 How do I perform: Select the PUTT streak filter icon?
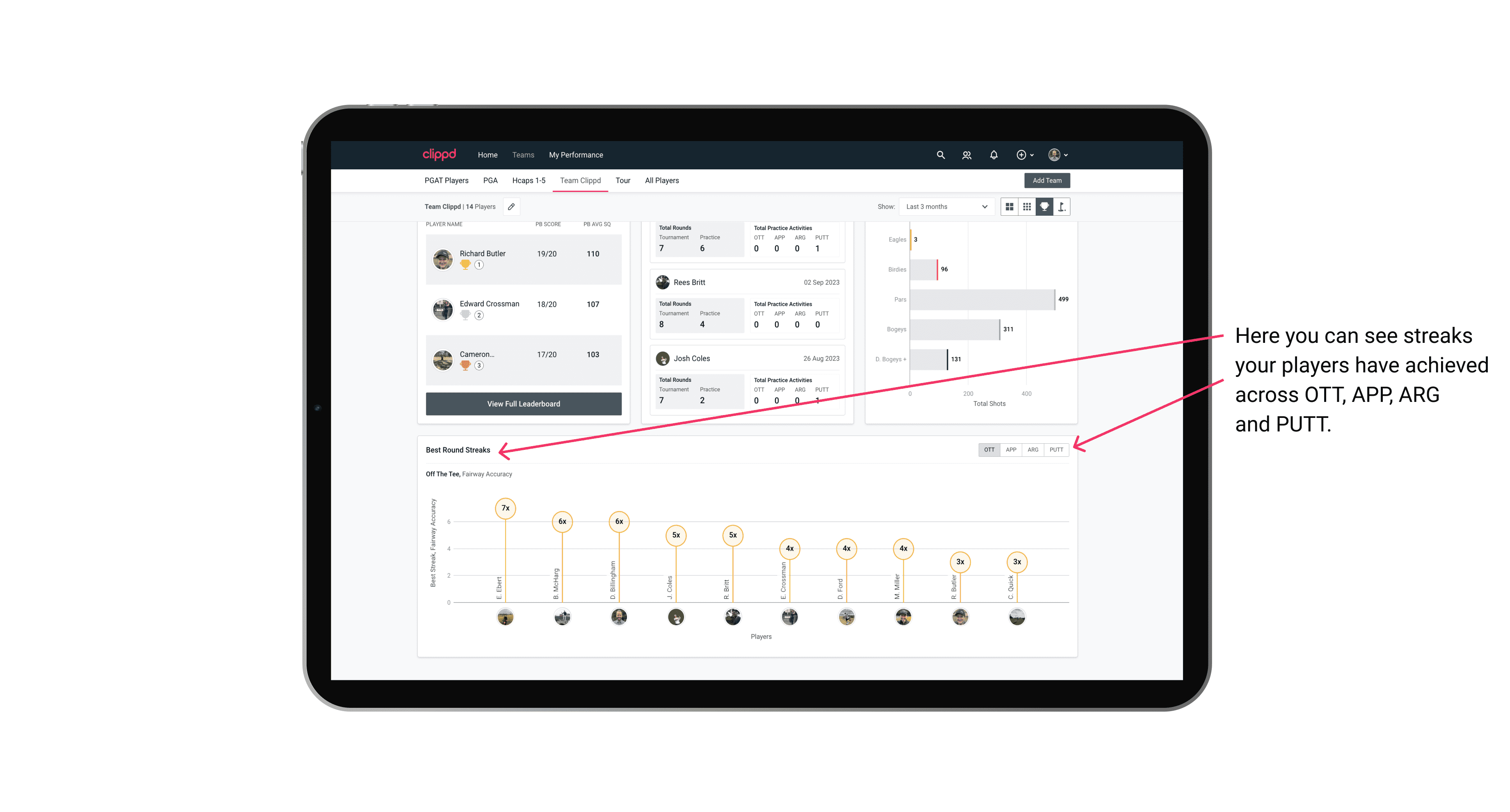1056,449
